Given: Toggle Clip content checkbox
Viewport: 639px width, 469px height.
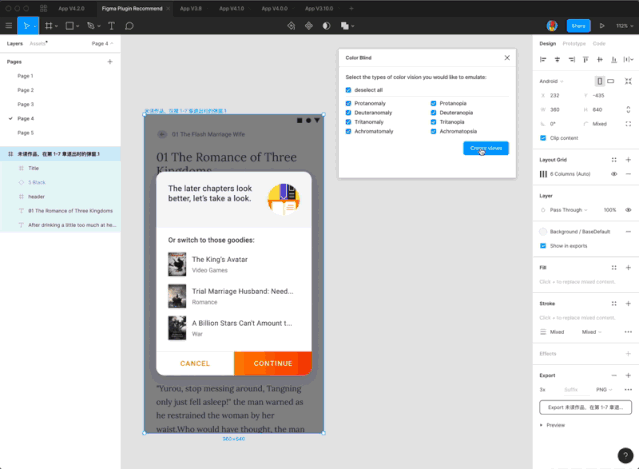Looking at the screenshot, I should point(544,138).
